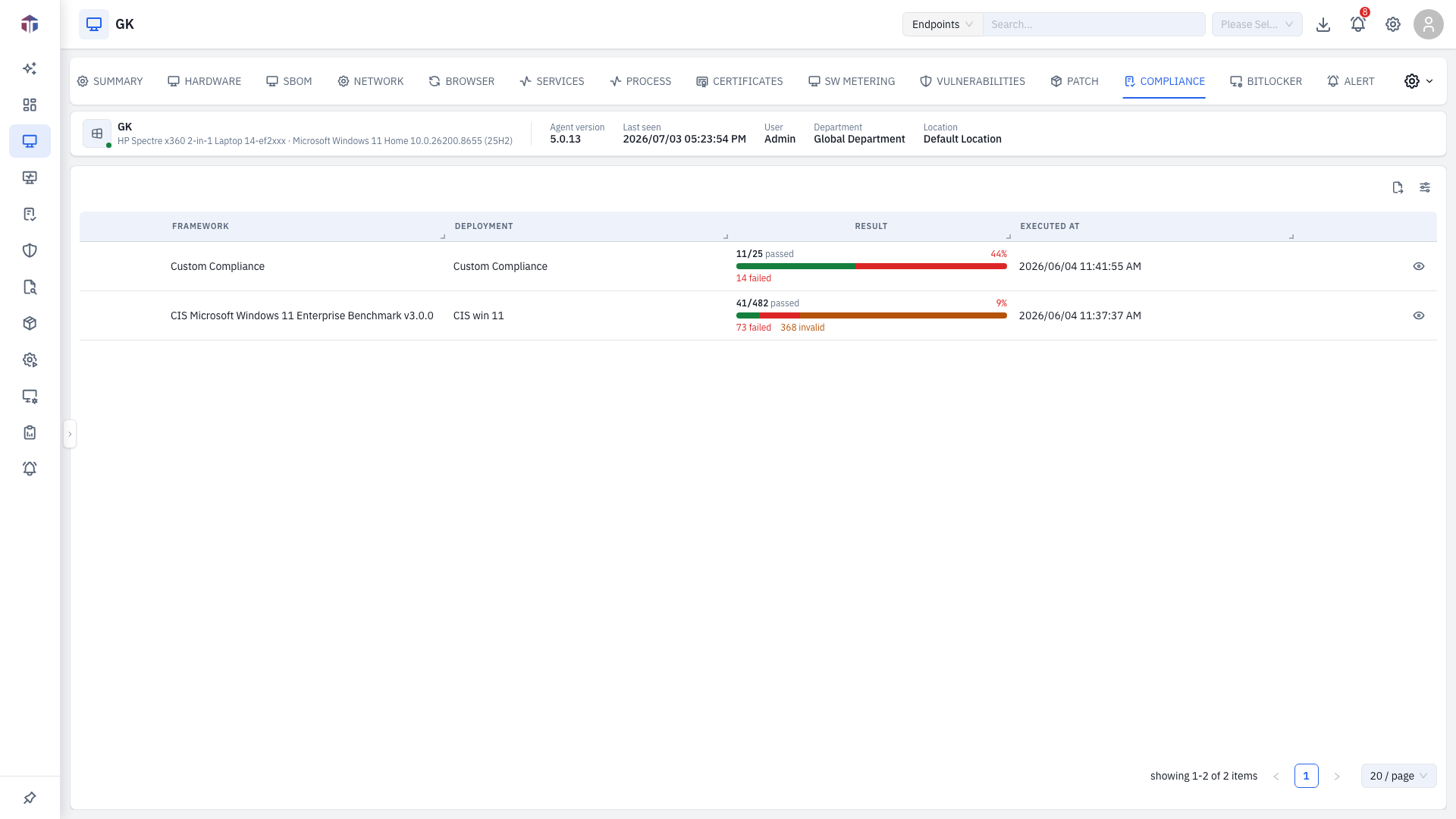Click the Global Department value
Image resolution: width=1456 pixels, height=819 pixels.
859,139
